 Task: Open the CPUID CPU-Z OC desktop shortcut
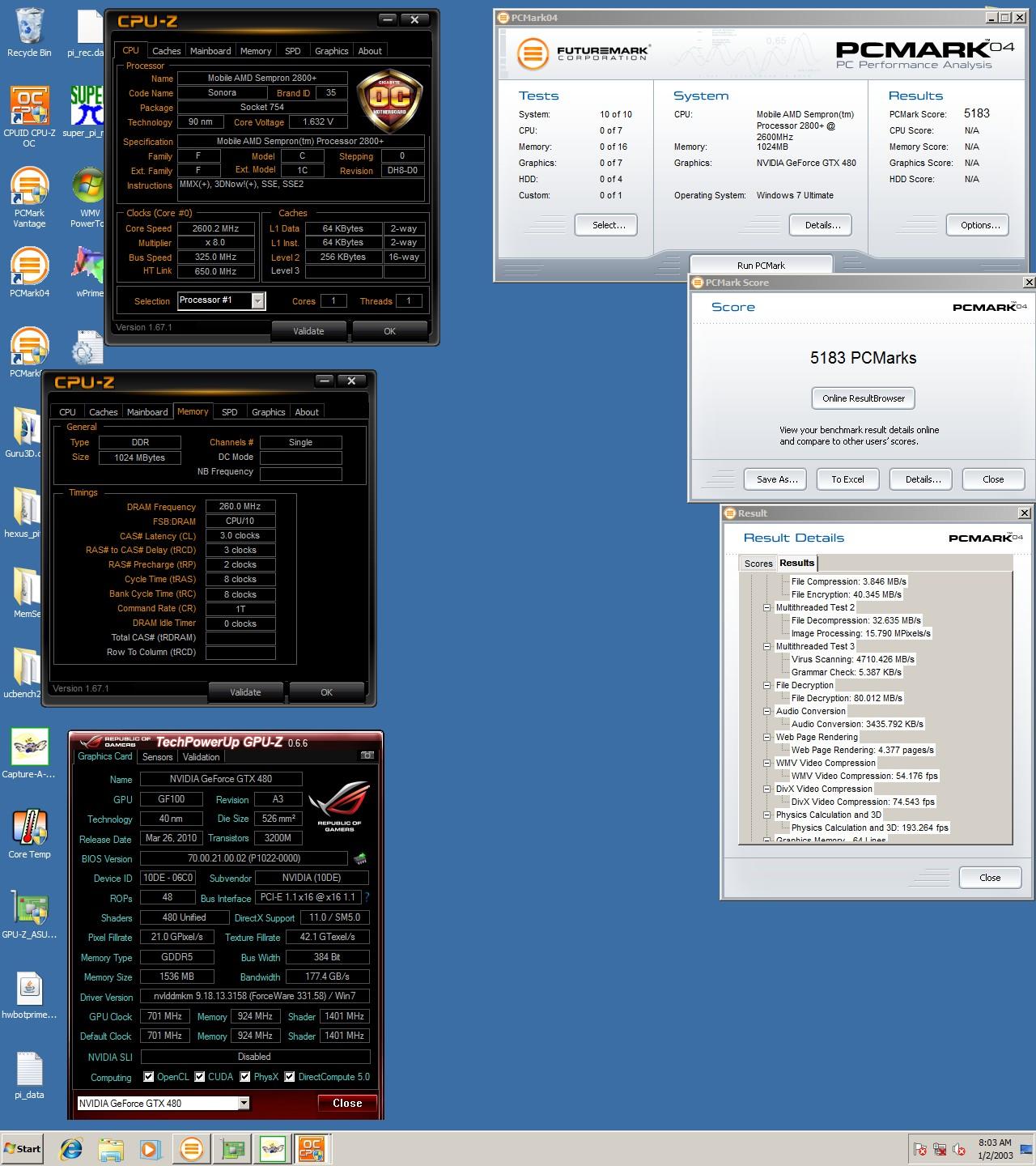(29, 116)
